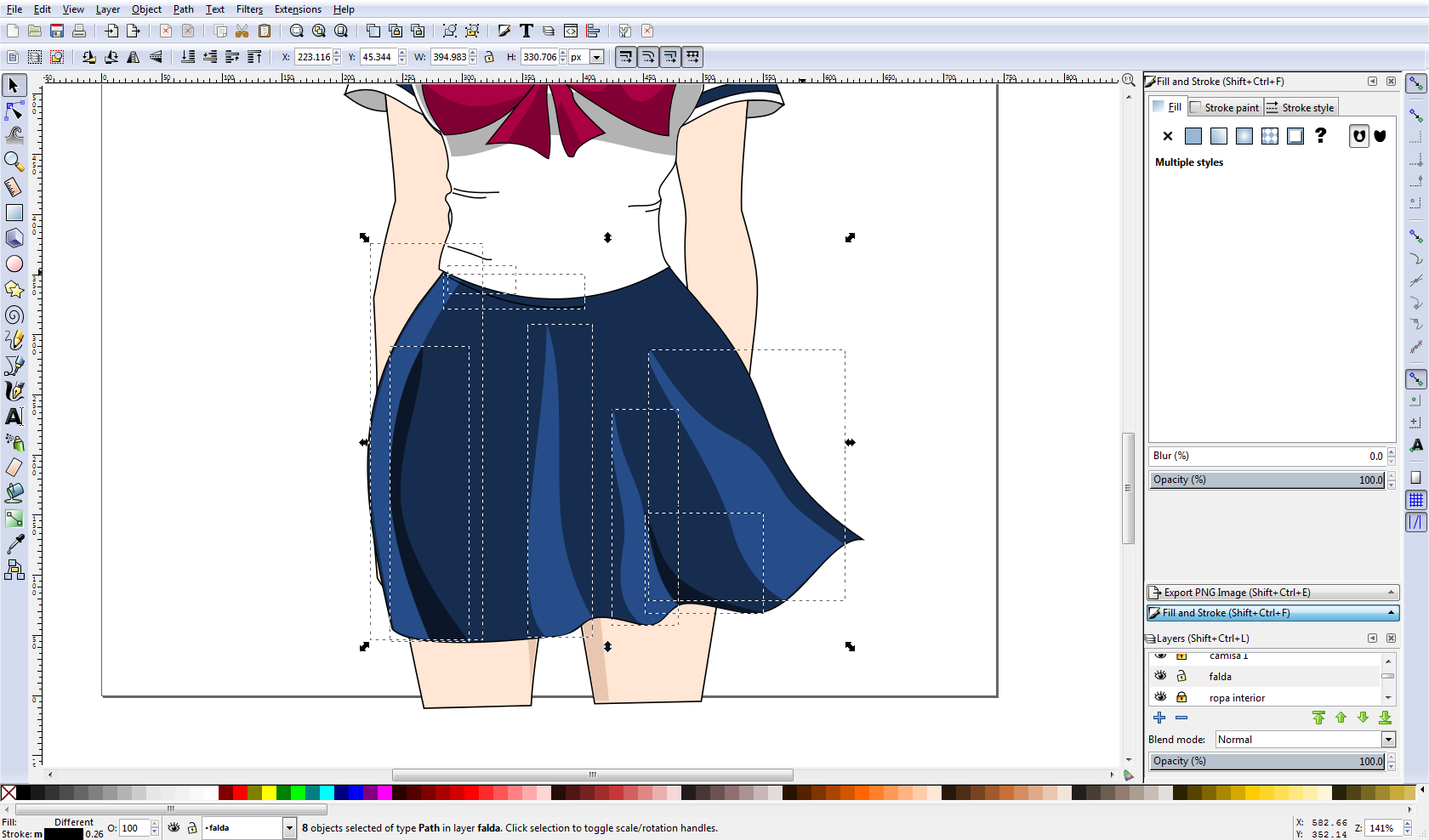The image size is (1429, 840).
Task: Raise current layer to top
Action: point(1318,718)
